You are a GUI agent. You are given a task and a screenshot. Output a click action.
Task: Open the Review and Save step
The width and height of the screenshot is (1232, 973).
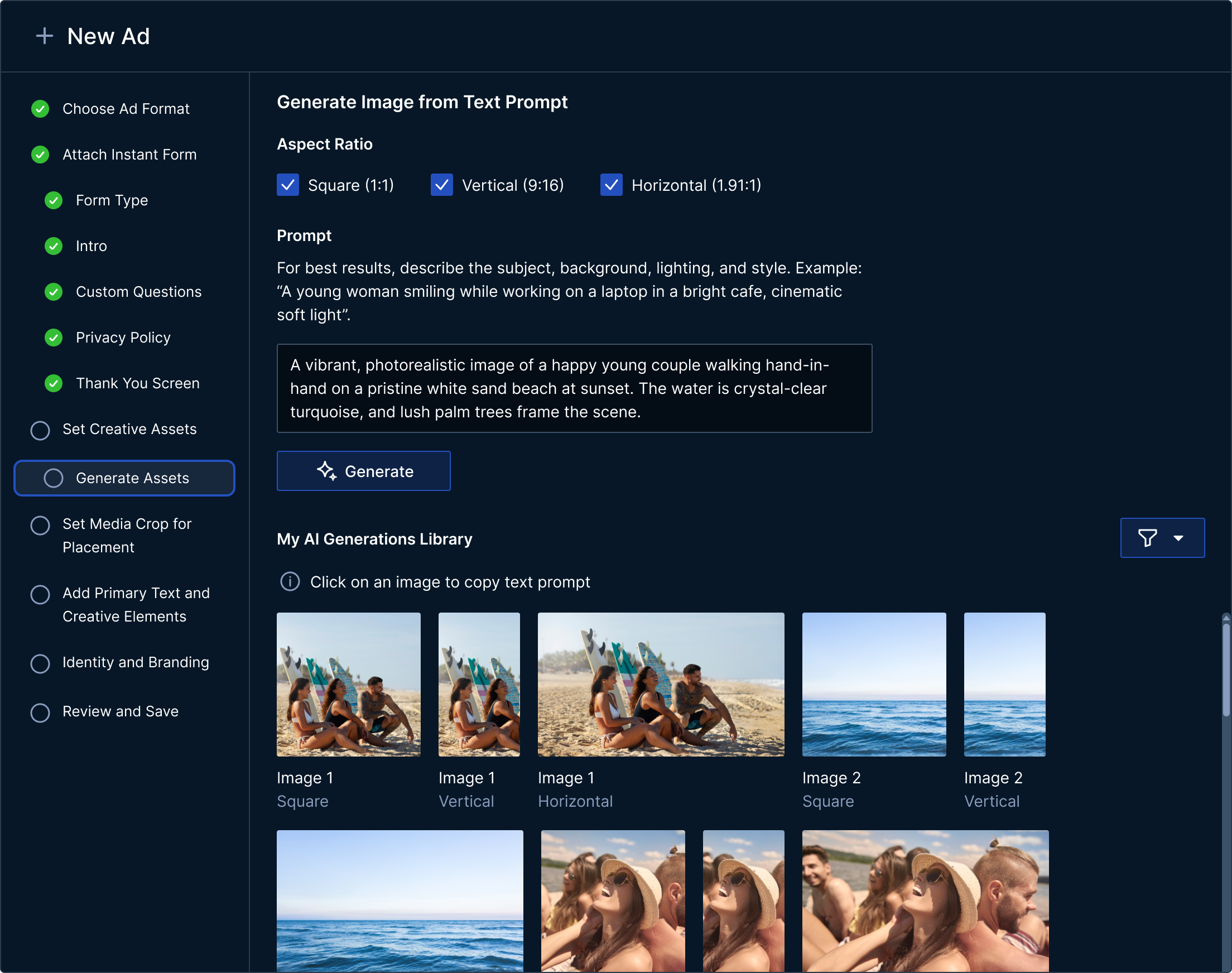(119, 711)
